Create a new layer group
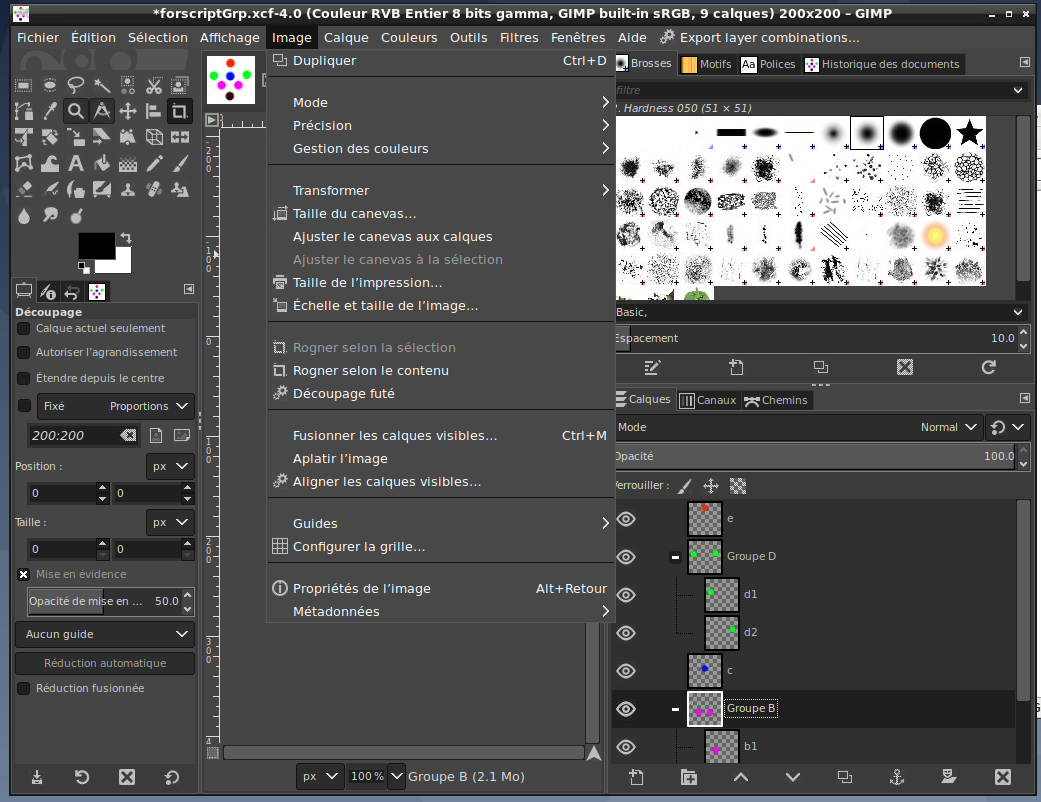 688,777
